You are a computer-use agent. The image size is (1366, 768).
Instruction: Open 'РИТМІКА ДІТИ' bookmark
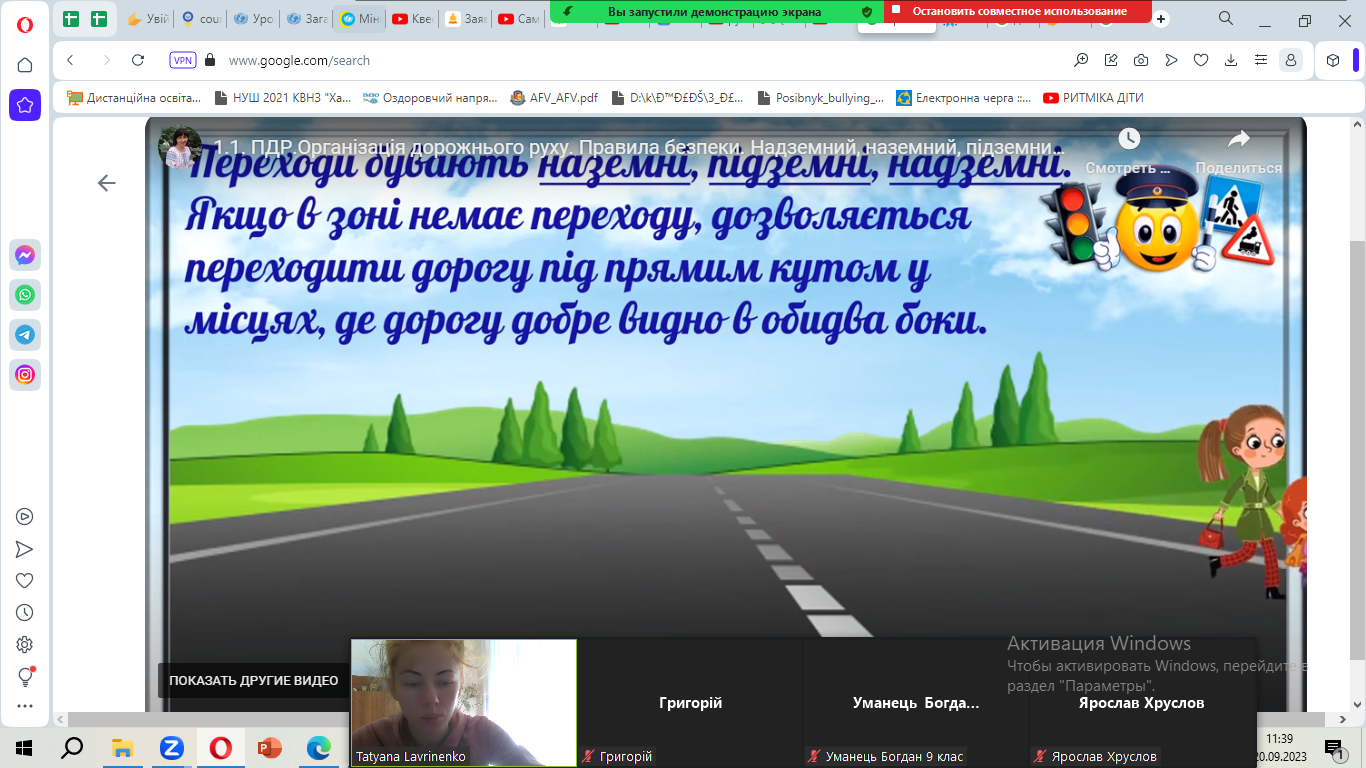click(1092, 98)
